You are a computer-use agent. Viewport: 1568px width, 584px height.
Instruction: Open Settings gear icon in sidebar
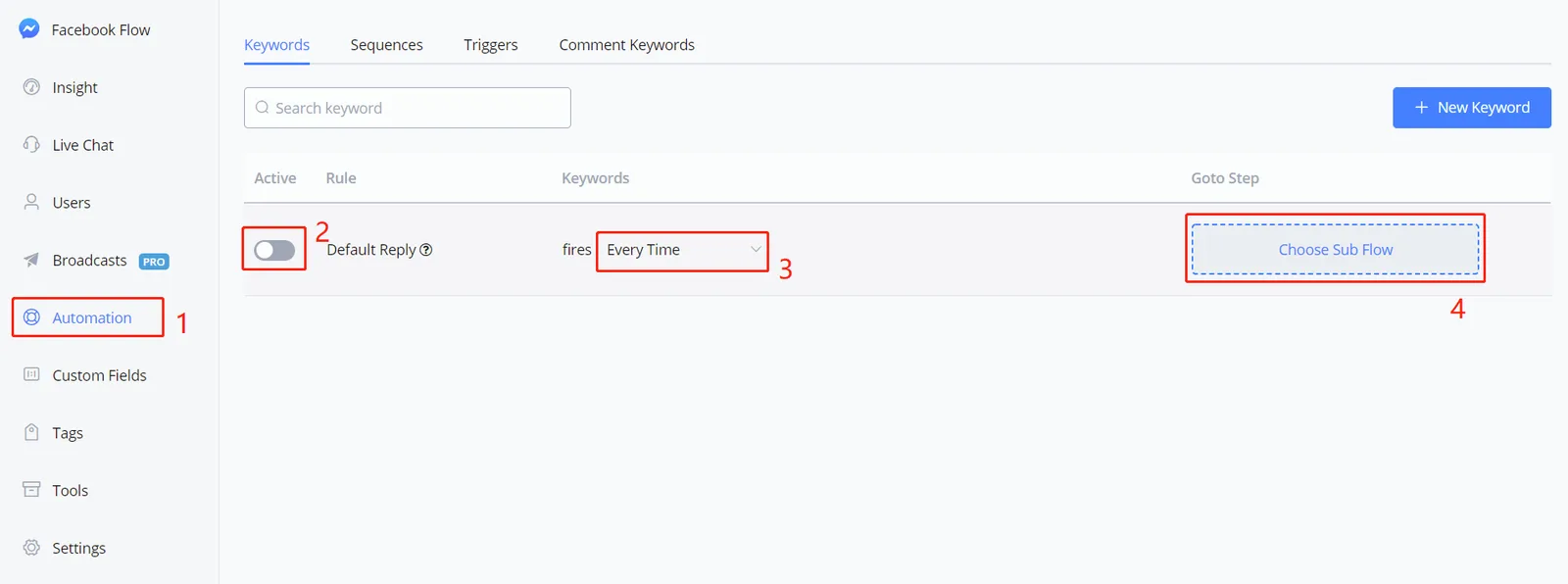31,547
